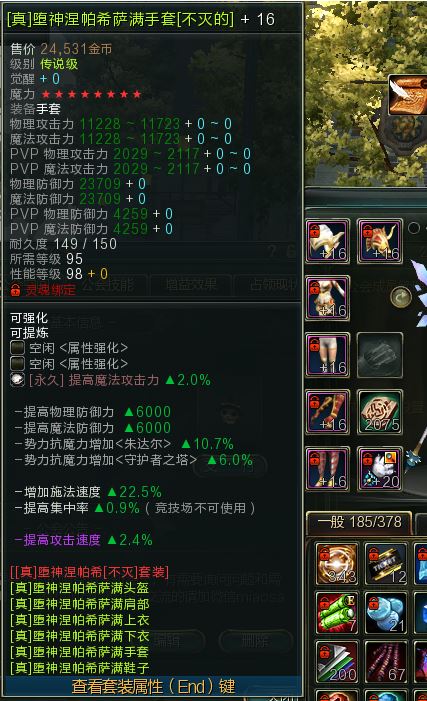Open the 一般 185/378 inventory tab
This screenshot has height=701, width=427.
click(359, 522)
